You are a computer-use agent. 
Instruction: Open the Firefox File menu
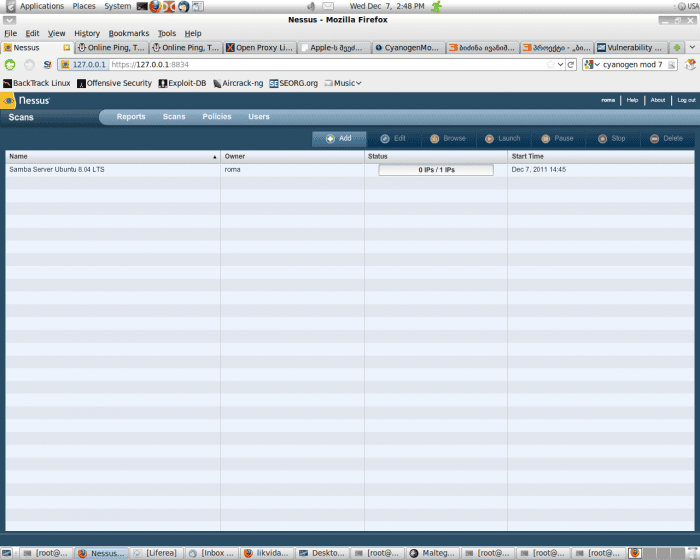(10, 33)
